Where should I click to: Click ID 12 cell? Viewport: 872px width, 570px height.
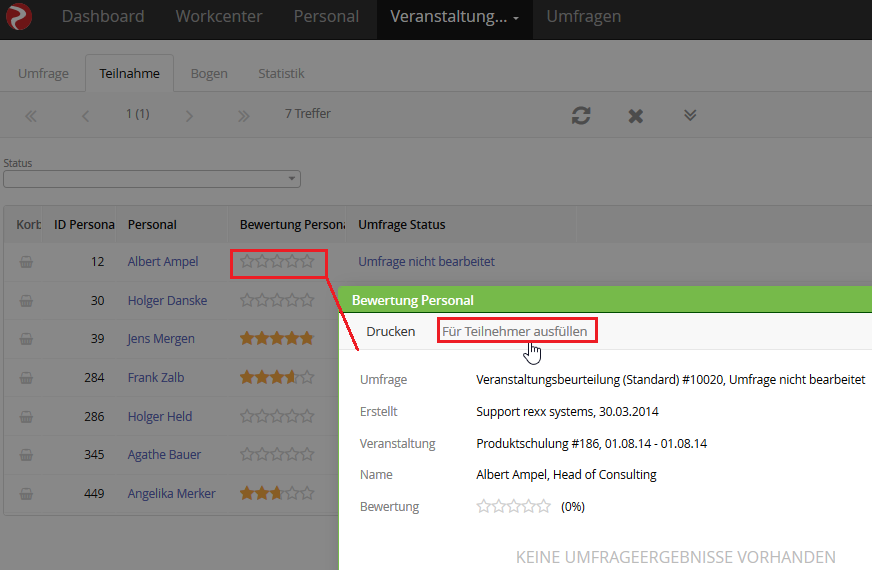coord(97,261)
